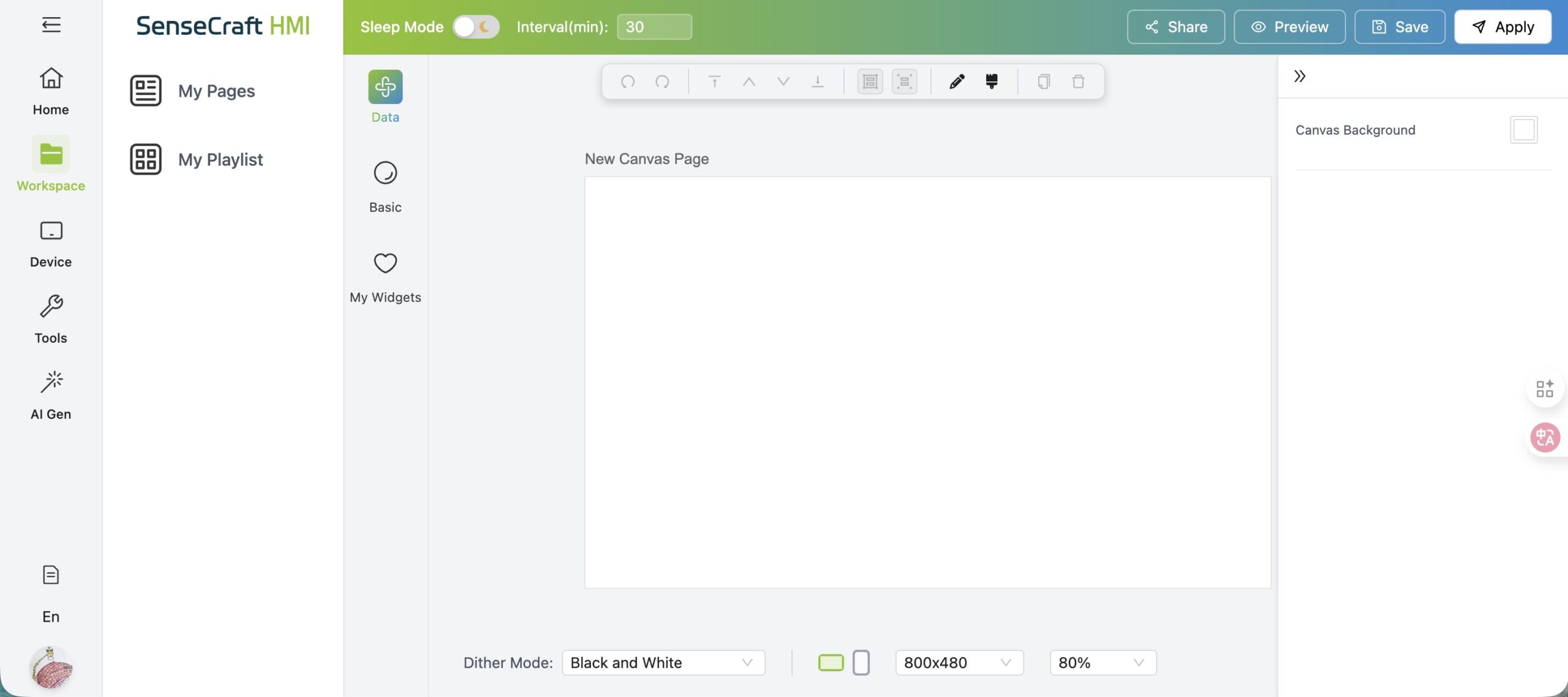Select portrait orientation toggle
Image resolution: width=1568 pixels, height=697 pixels.
point(861,663)
